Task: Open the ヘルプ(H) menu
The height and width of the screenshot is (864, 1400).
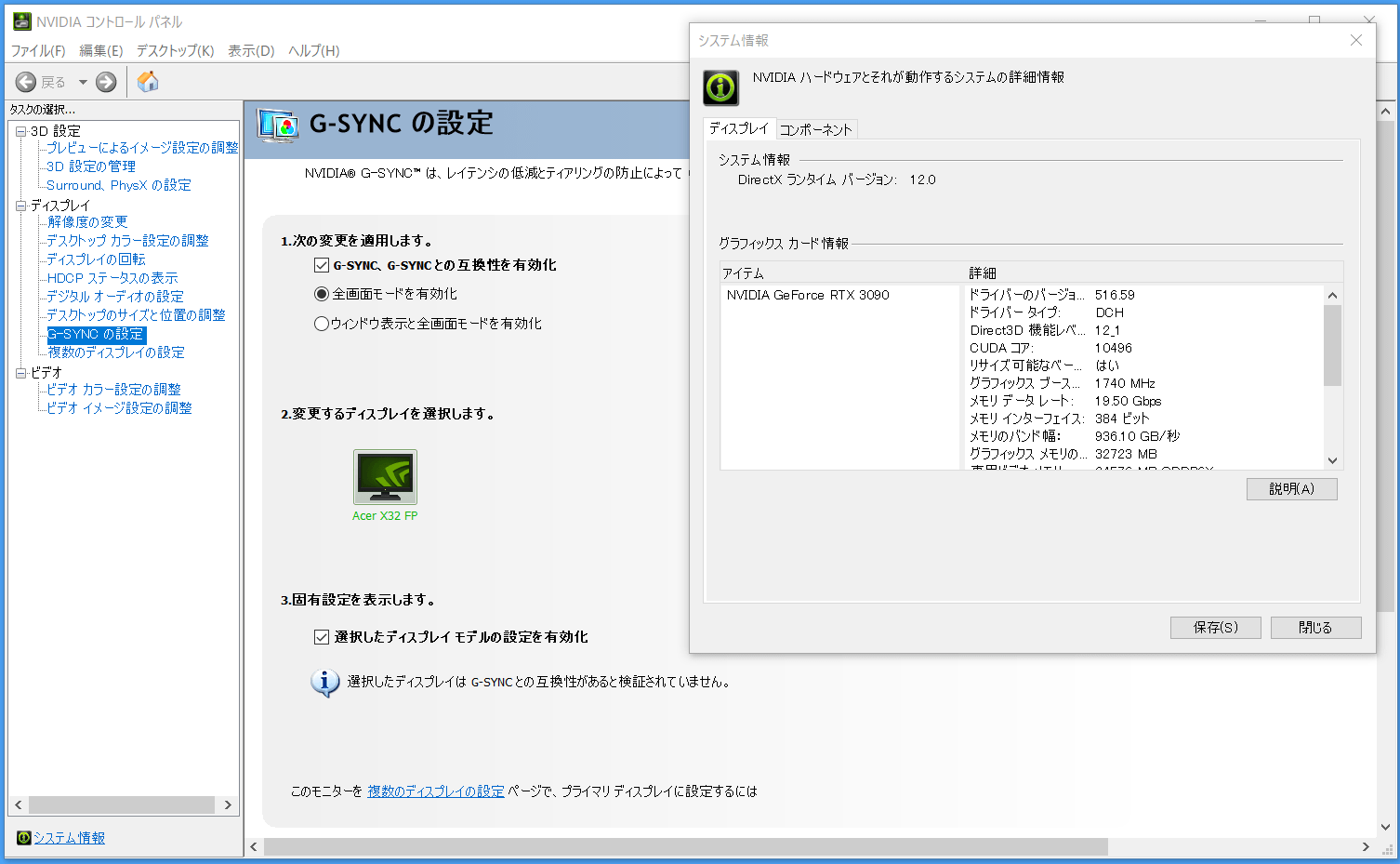Action: click(x=313, y=50)
